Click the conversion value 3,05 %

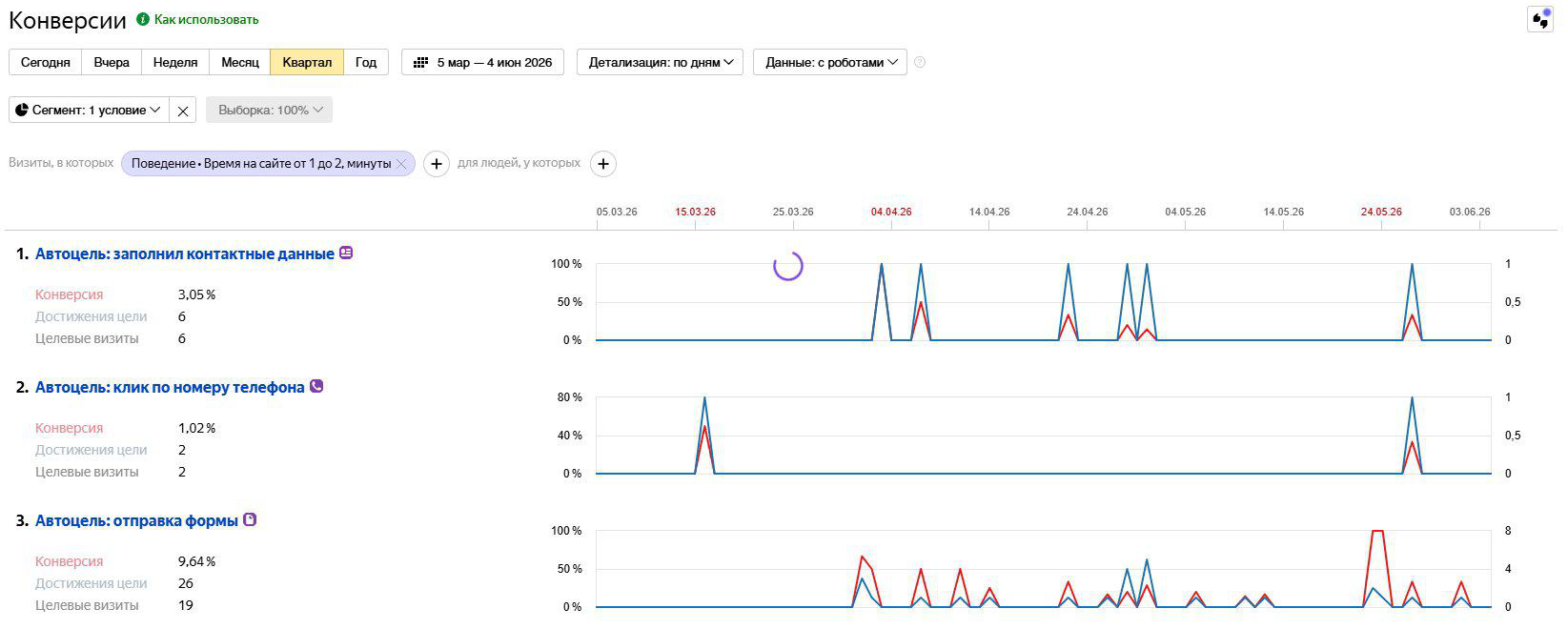pyautogui.click(x=197, y=294)
